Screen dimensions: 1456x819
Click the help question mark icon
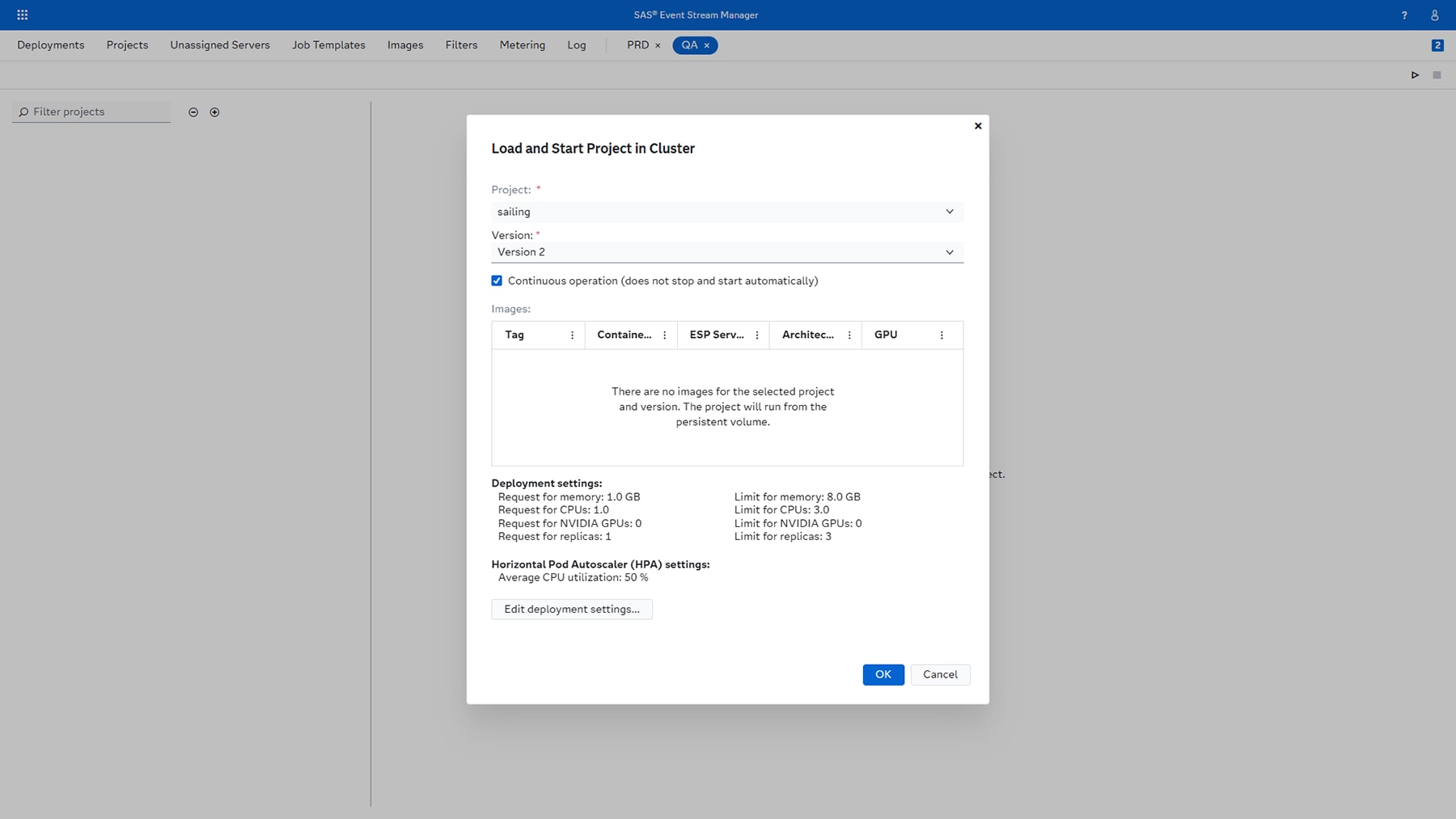pos(1405,15)
